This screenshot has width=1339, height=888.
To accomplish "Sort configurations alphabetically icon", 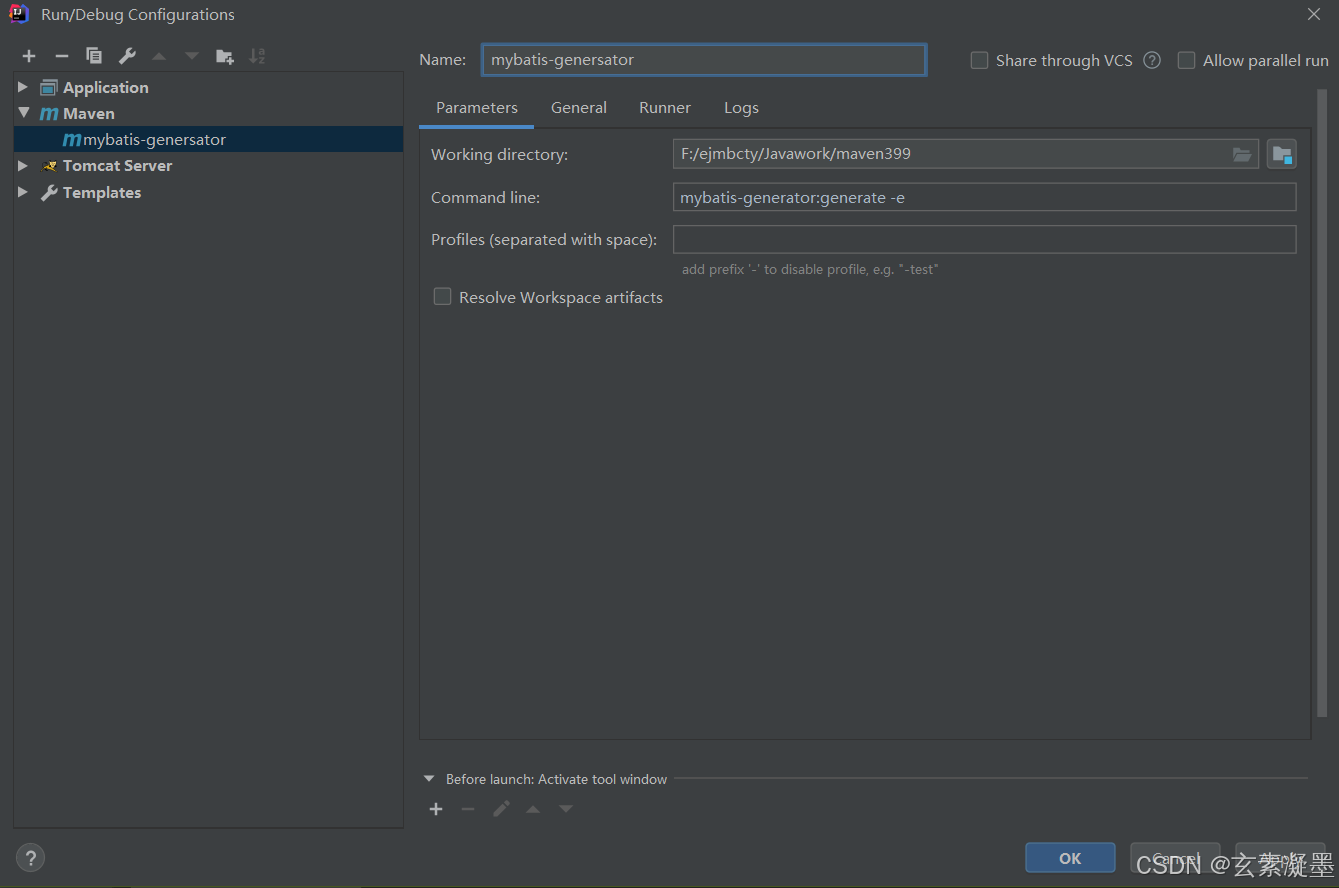I will click(x=257, y=56).
